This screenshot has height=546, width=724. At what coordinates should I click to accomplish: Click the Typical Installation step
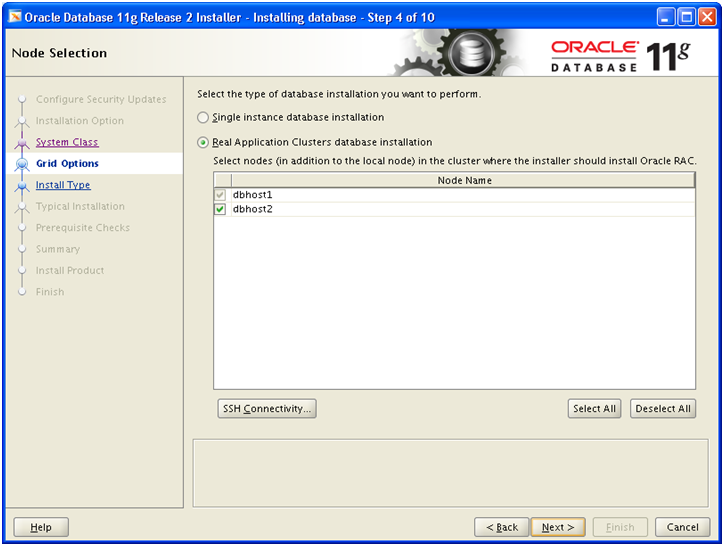(x=80, y=206)
